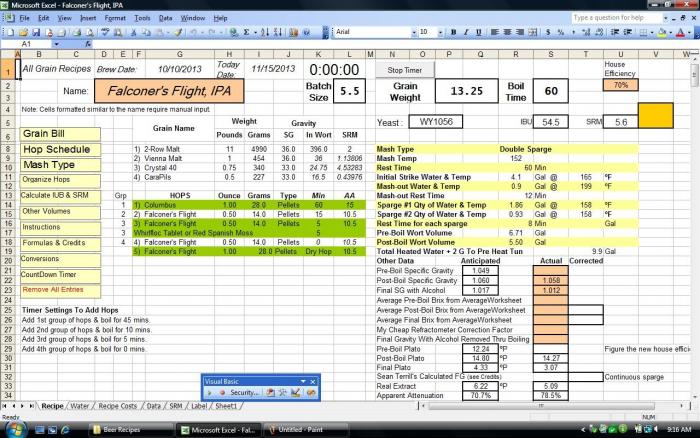This screenshot has height=438, width=700.
Task: Click the Increase Decimal icon
Action: tap(586, 32)
